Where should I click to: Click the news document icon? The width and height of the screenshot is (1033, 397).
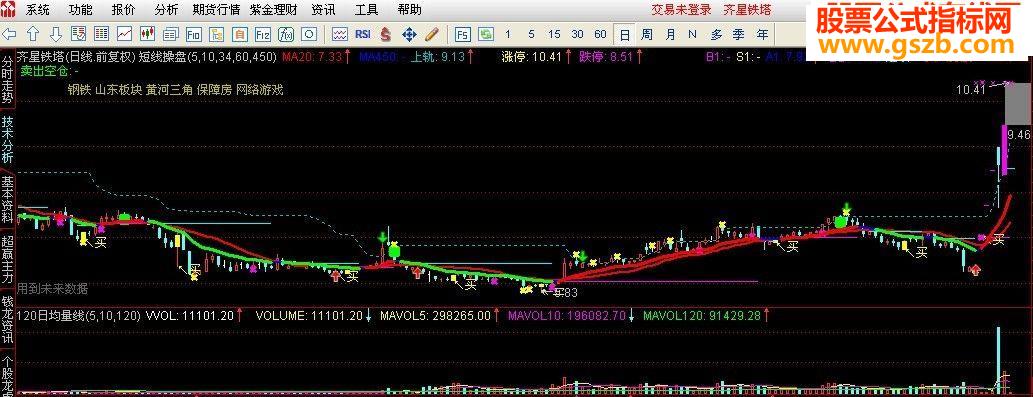171,34
